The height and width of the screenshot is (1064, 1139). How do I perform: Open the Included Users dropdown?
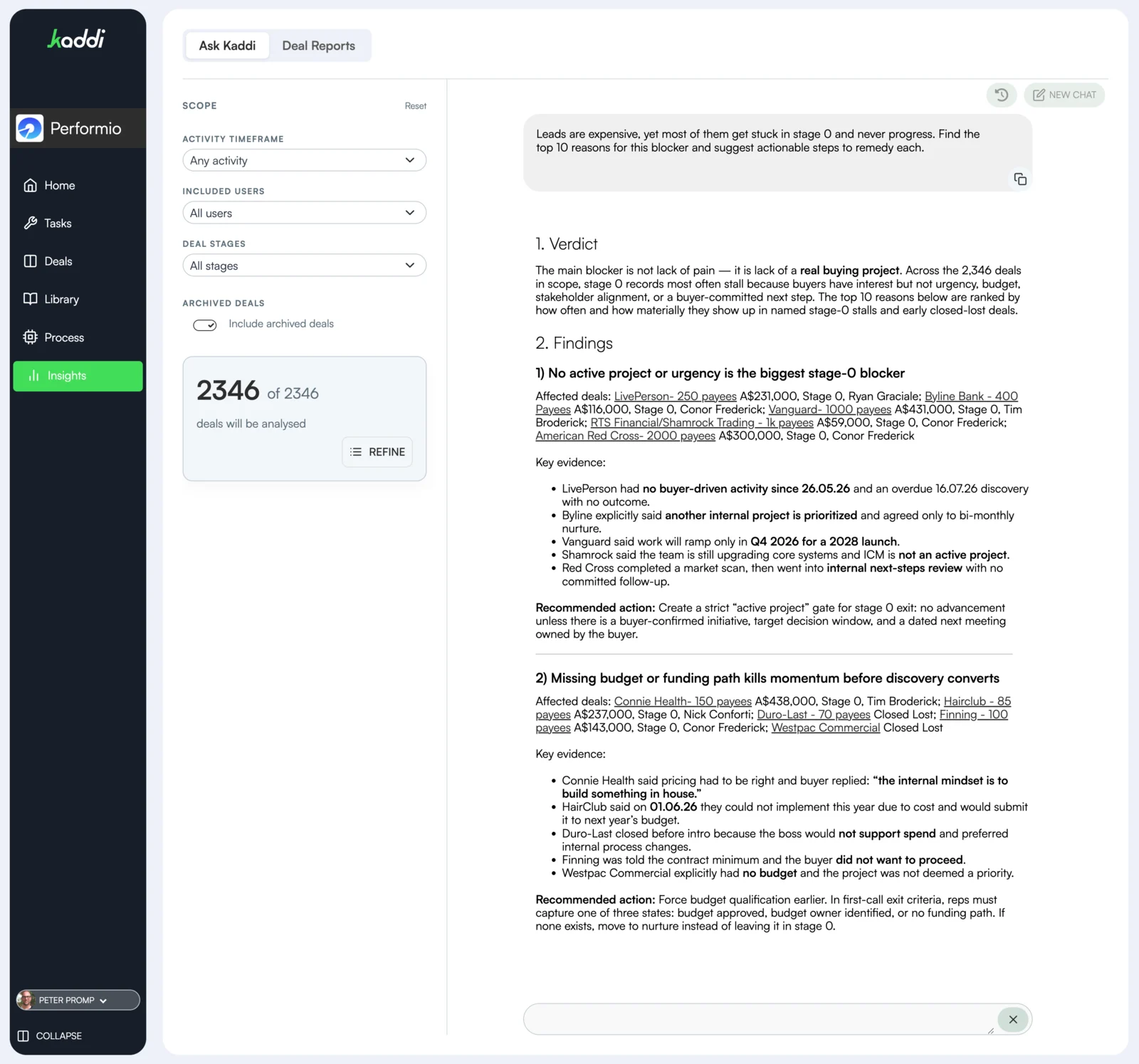[304, 213]
